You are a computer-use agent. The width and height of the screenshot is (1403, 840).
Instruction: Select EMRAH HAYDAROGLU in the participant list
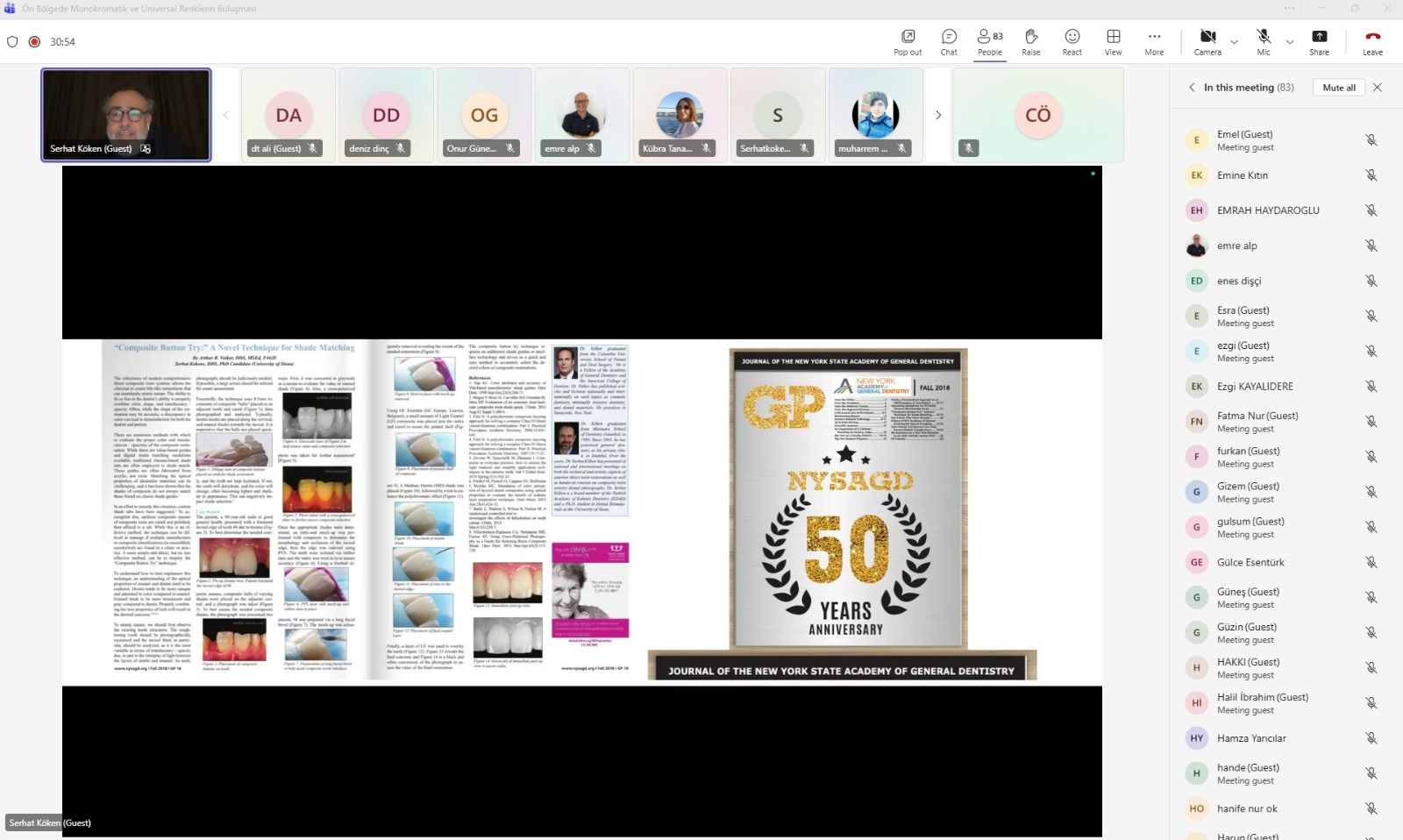pos(1267,210)
